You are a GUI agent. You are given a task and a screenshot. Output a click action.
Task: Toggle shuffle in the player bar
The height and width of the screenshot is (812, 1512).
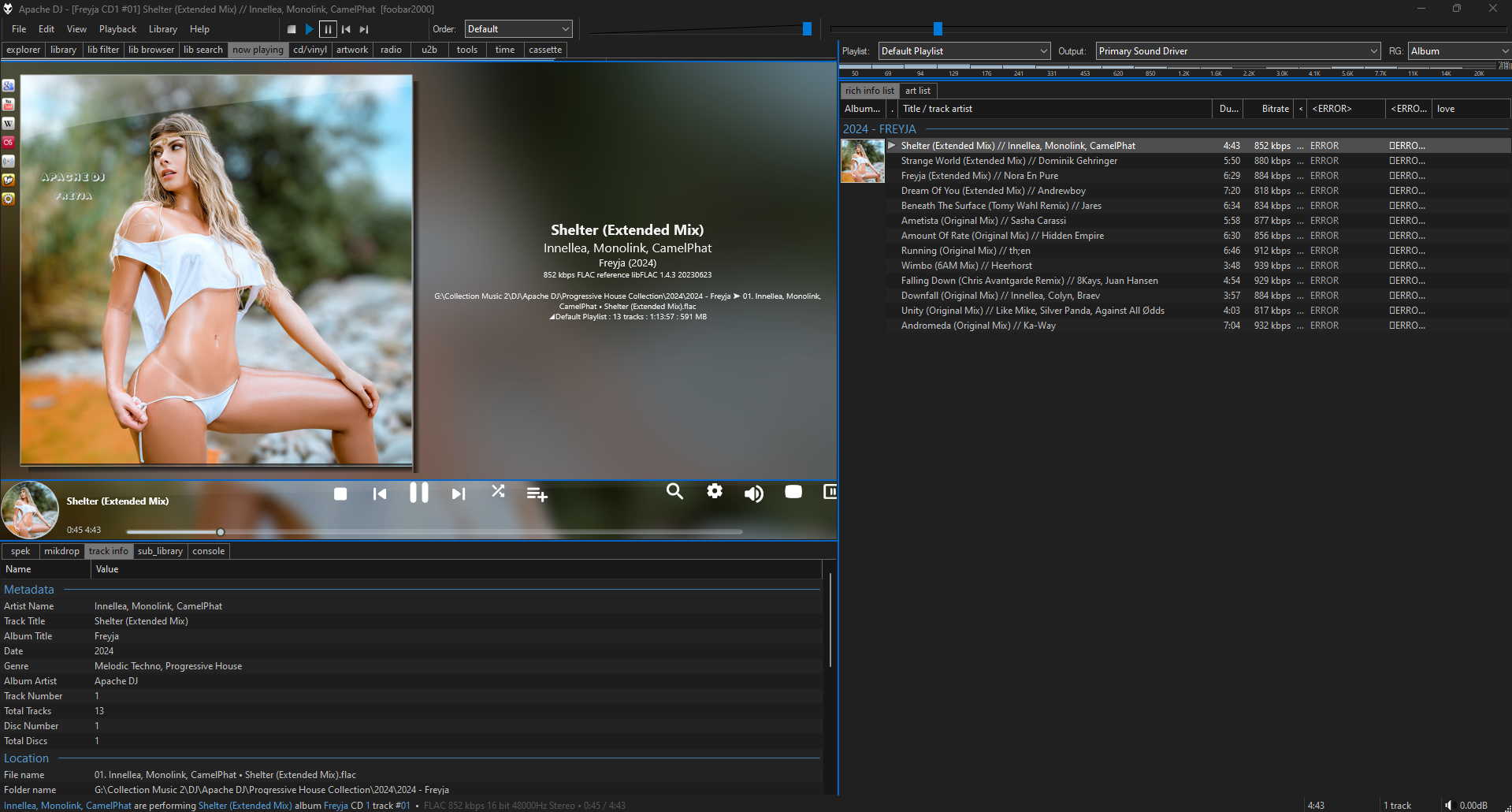498,491
